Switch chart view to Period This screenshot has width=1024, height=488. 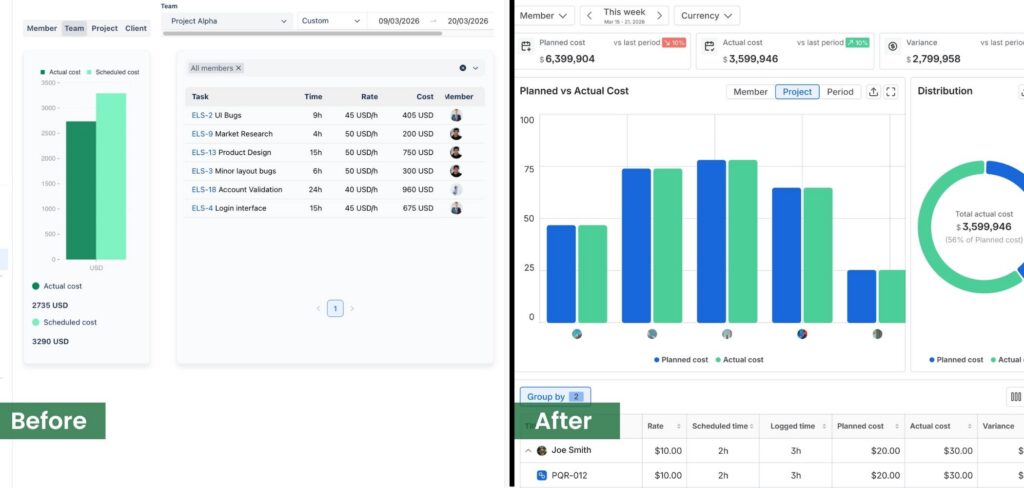(840, 92)
